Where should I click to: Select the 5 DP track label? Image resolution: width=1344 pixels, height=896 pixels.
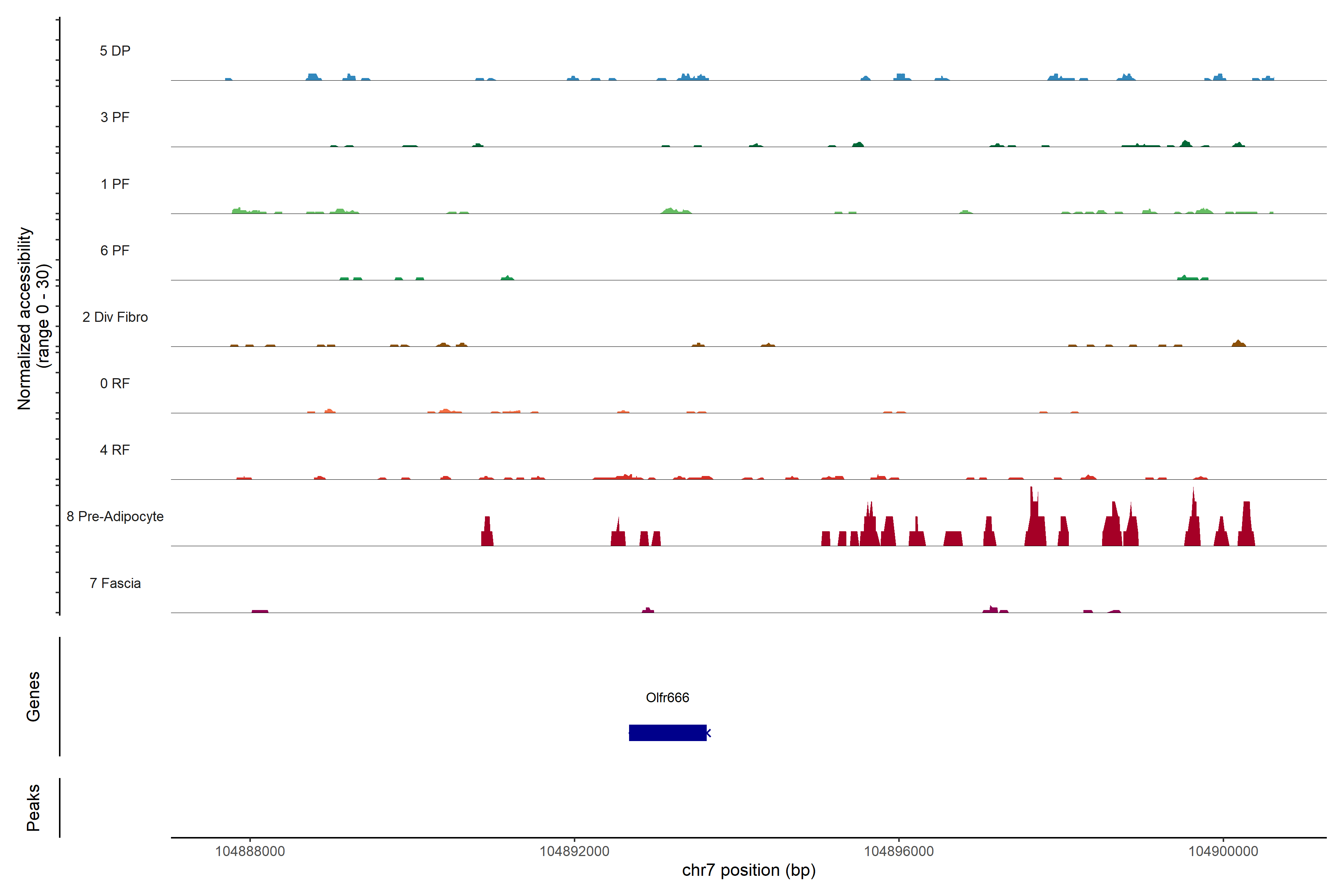pyautogui.click(x=115, y=51)
